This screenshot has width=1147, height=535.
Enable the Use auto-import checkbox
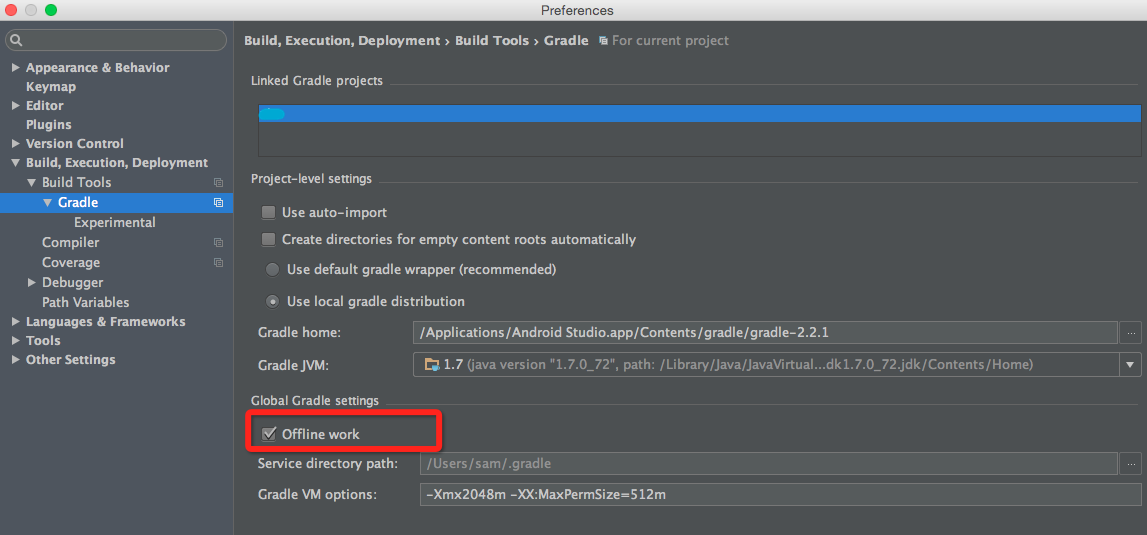pos(268,213)
